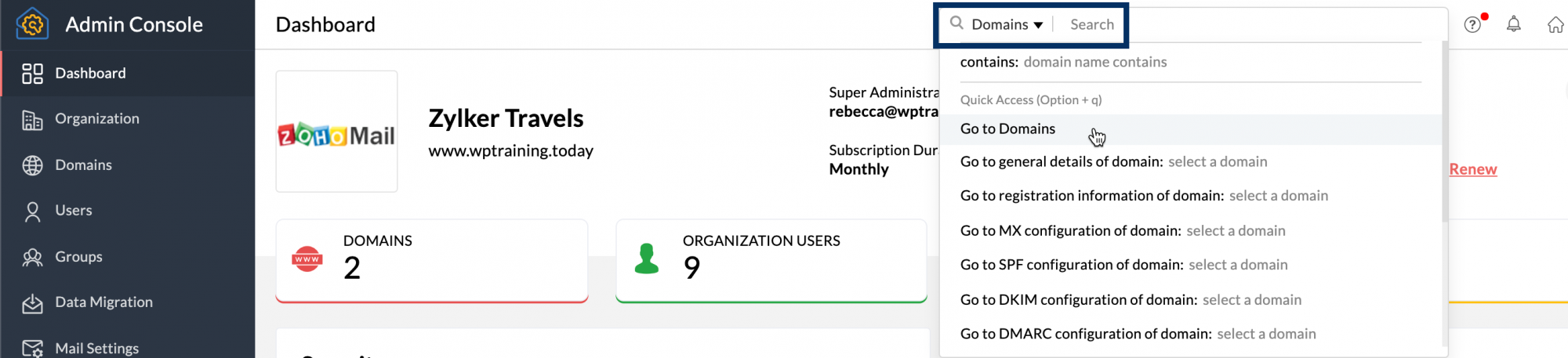
Task: Click the home icon in header
Action: click(1555, 25)
